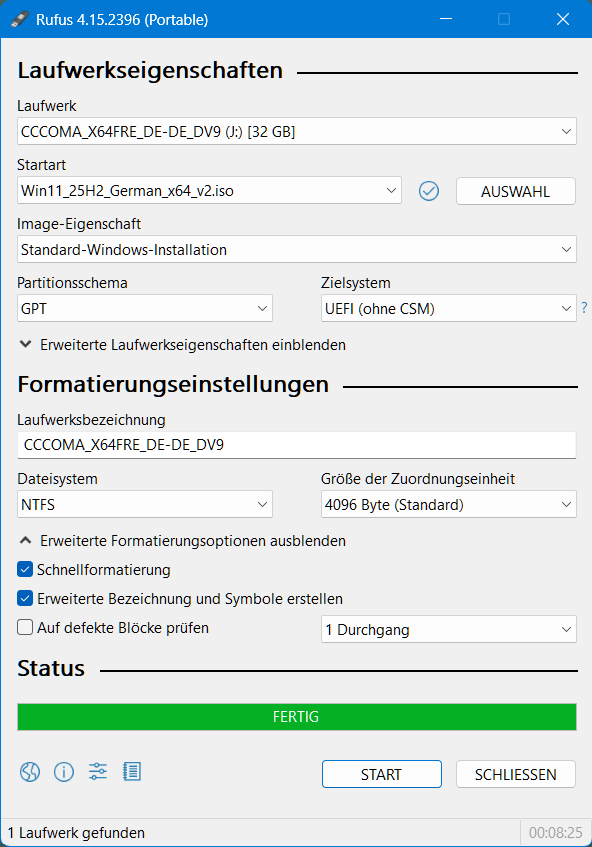592x847 pixels.
Task: Open the Startart ISO selection dropdown
Action: click(x=209, y=191)
